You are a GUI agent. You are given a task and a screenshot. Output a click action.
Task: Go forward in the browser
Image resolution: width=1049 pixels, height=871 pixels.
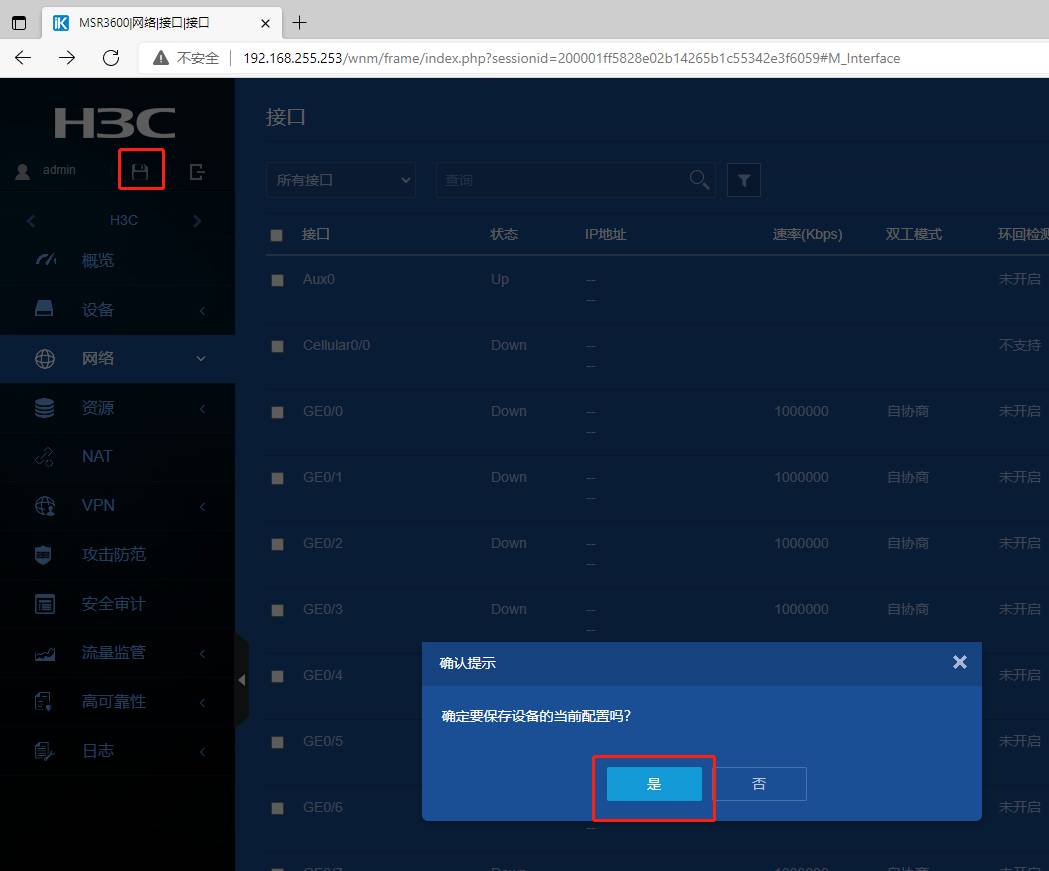(67, 58)
